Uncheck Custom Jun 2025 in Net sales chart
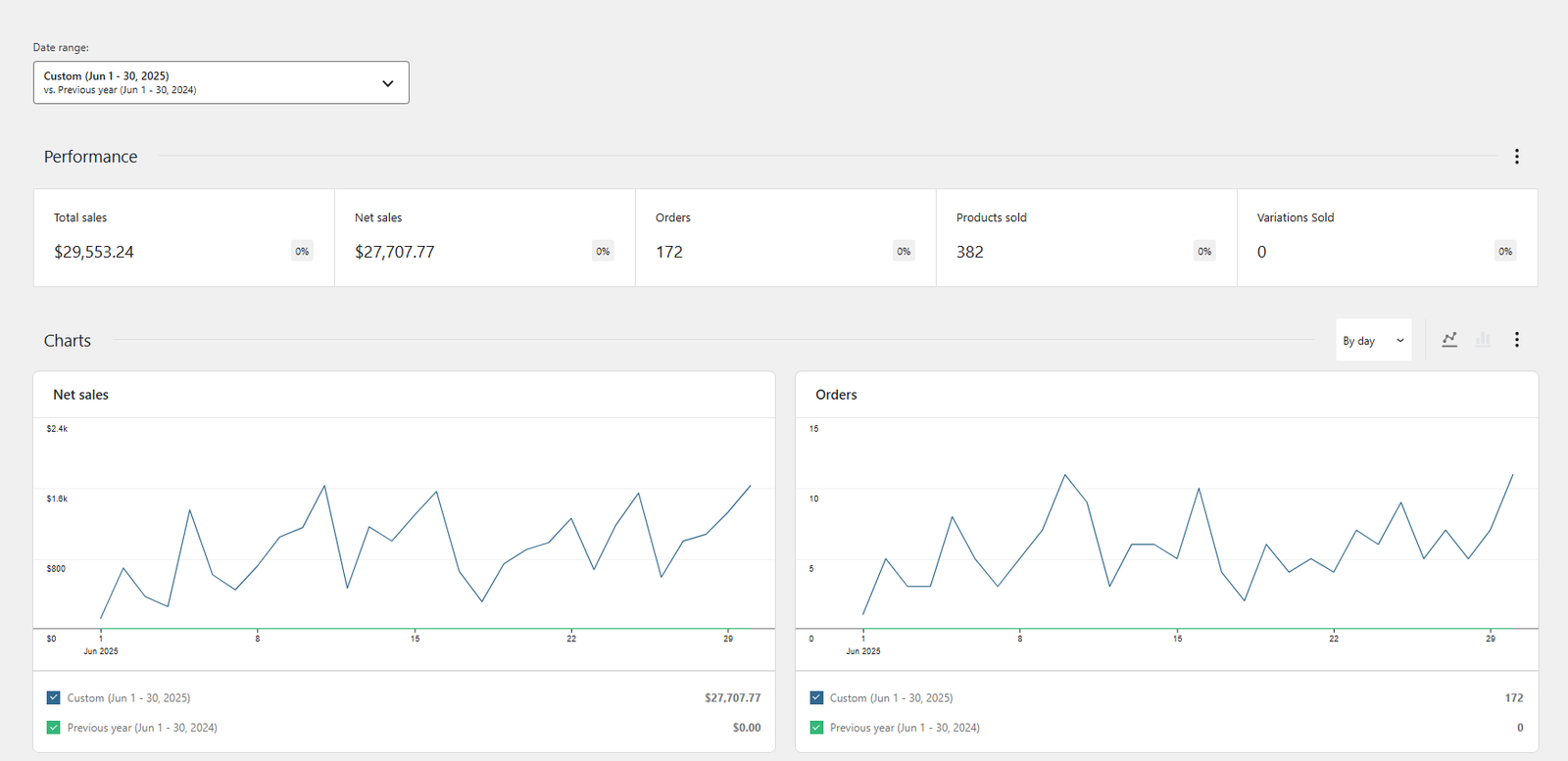 pyautogui.click(x=53, y=698)
